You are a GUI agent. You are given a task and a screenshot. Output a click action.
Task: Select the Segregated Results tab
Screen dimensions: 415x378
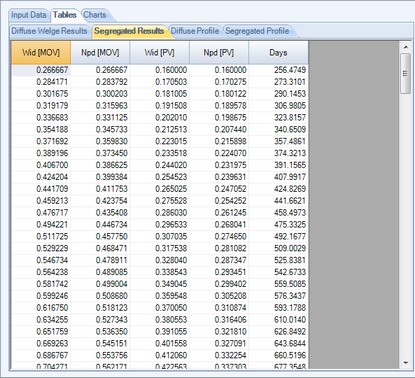coord(129,31)
